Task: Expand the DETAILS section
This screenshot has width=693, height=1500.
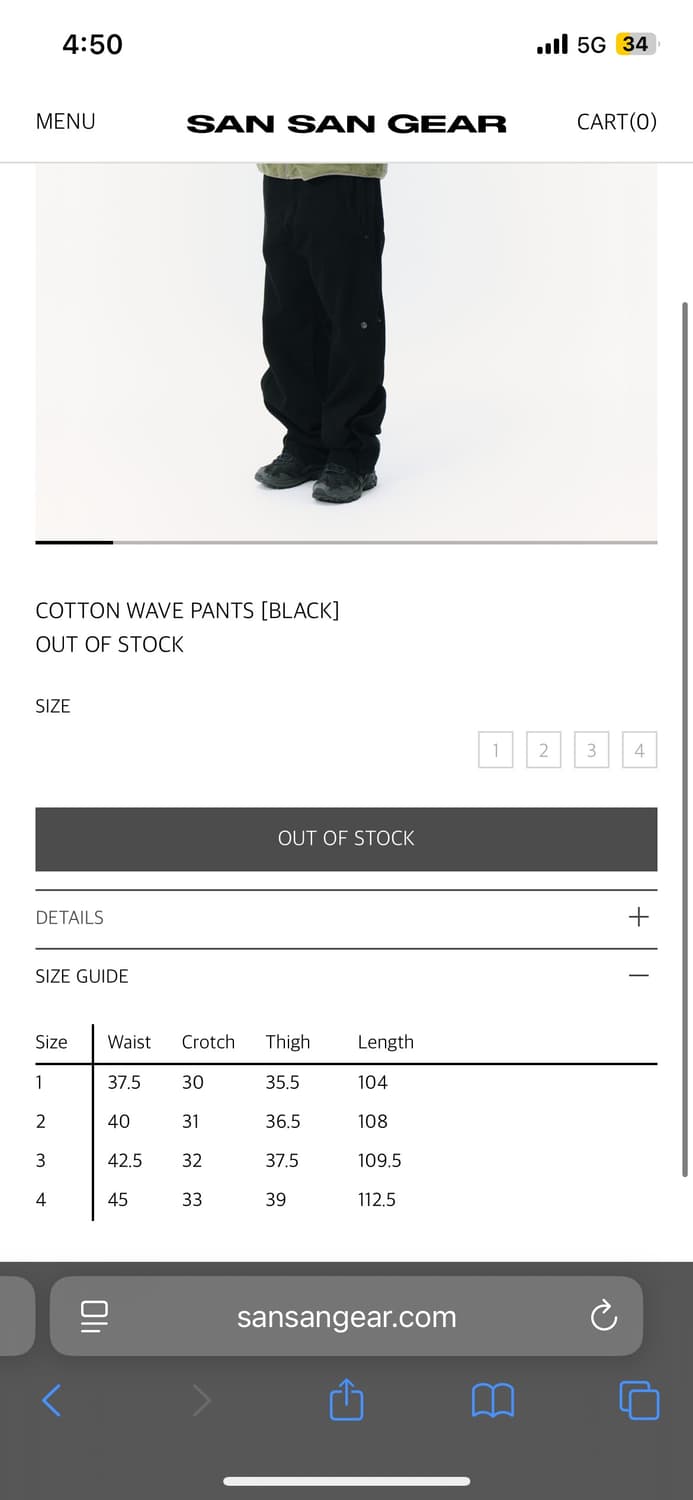Action: click(638, 916)
